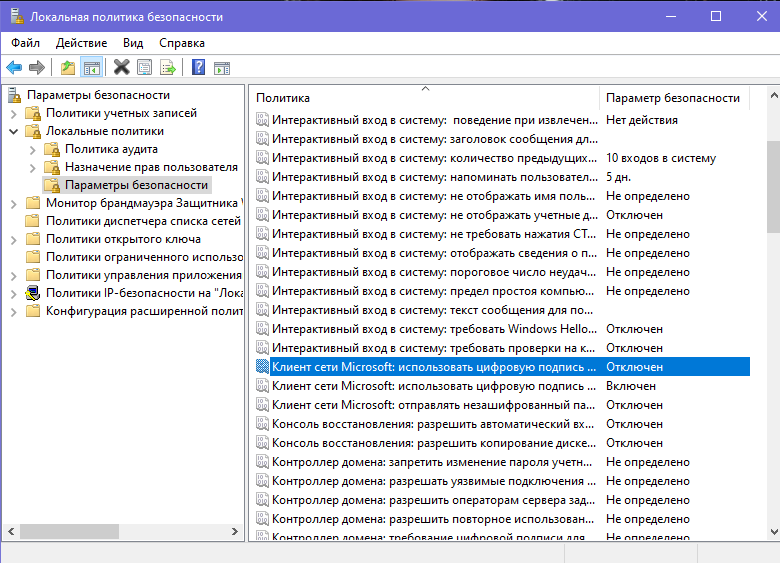The image size is (780, 563).
Task: Toggle the console tree show/hide icon
Action: (92, 67)
